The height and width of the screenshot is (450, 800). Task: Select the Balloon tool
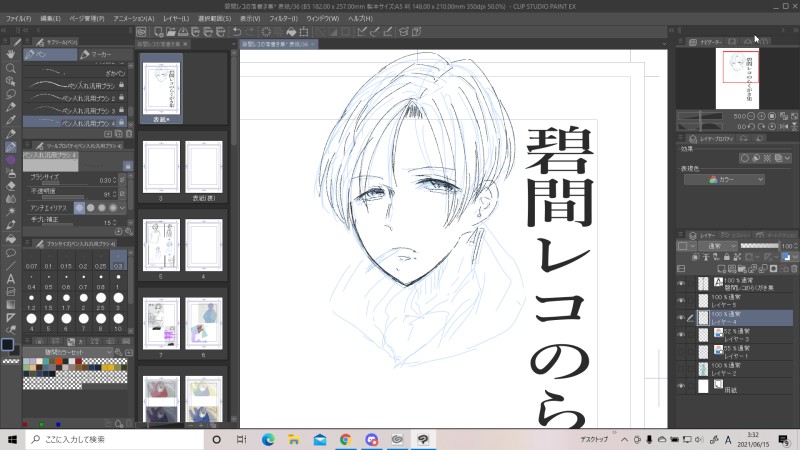pos(10,253)
